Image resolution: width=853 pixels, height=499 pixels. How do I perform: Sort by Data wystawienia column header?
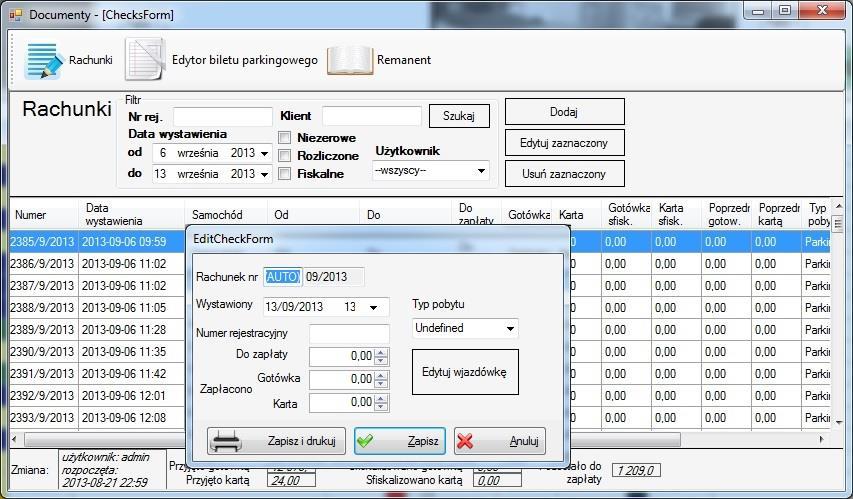(132, 214)
